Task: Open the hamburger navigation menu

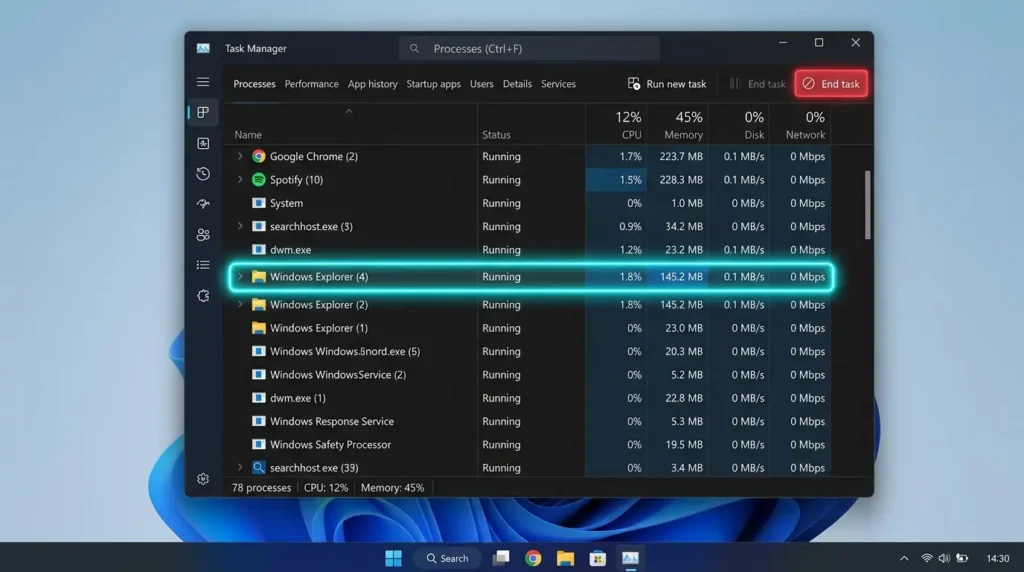Action: click(203, 82)
